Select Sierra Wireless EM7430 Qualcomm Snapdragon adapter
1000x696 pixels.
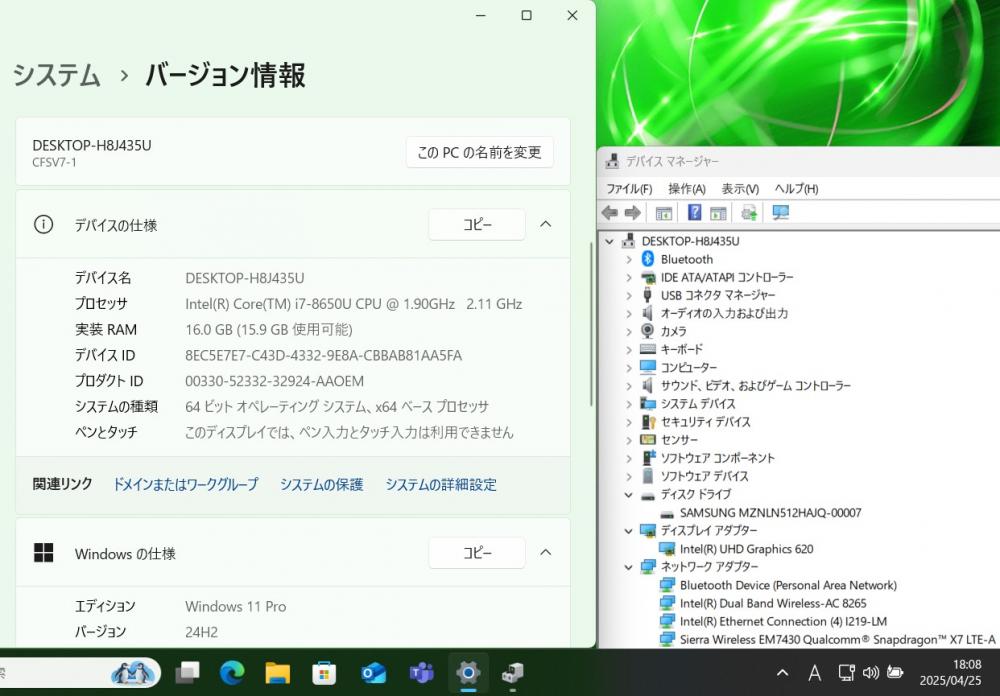pos(837,639)
